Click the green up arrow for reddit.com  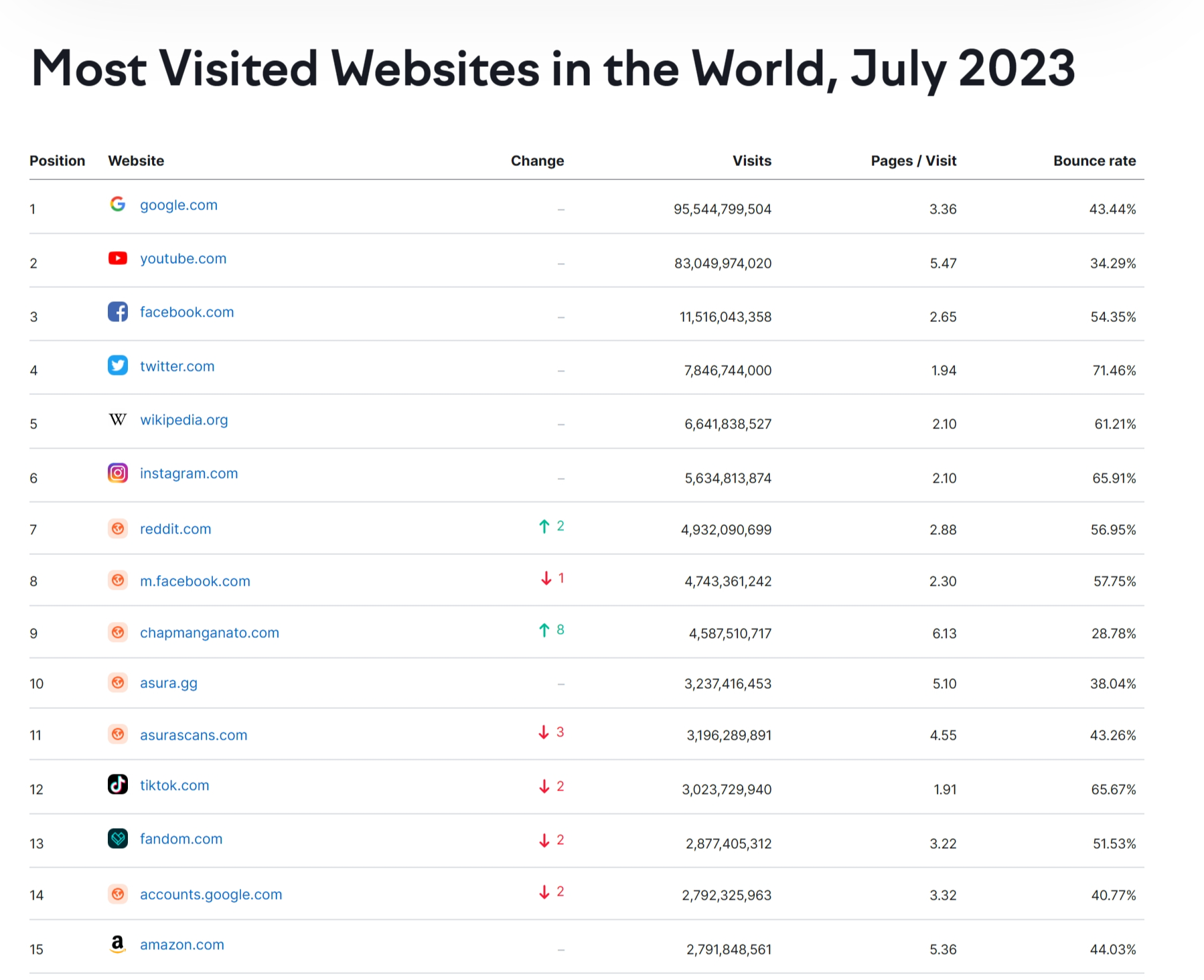point(544,526)
